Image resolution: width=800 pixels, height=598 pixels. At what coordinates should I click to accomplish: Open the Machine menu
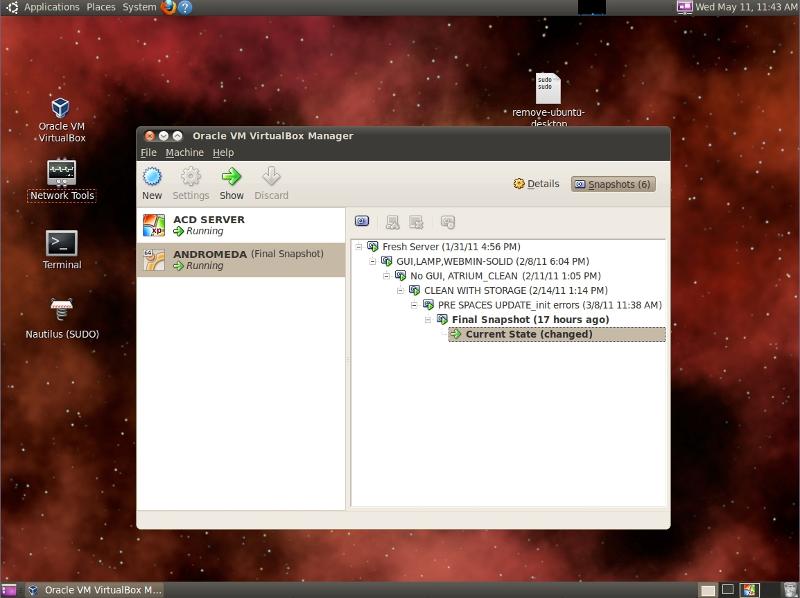pyautogui.click(x=185, y=153)
